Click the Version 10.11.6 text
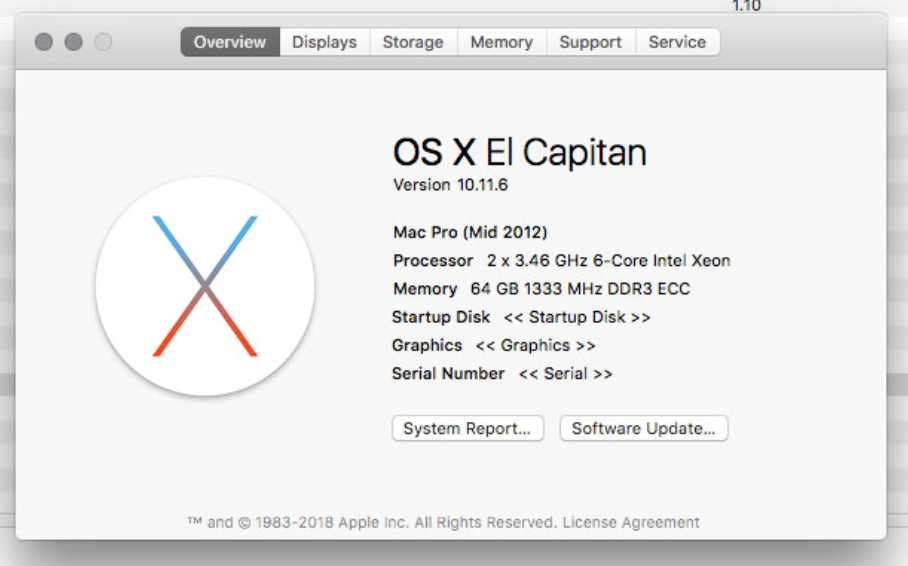The image size is (908, 566). [x=451, y=185]
